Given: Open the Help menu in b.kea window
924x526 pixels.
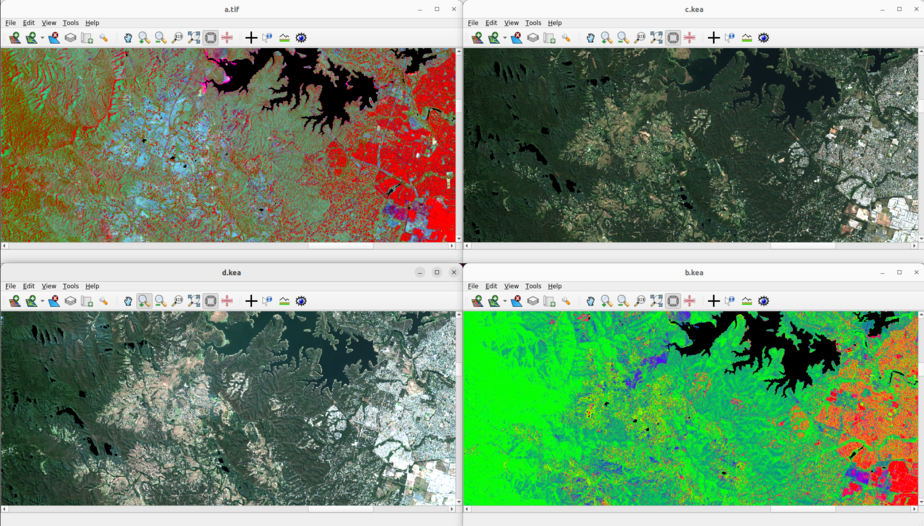Looking at the screenshot, I should pyautogui.click(x=555, y=286).
